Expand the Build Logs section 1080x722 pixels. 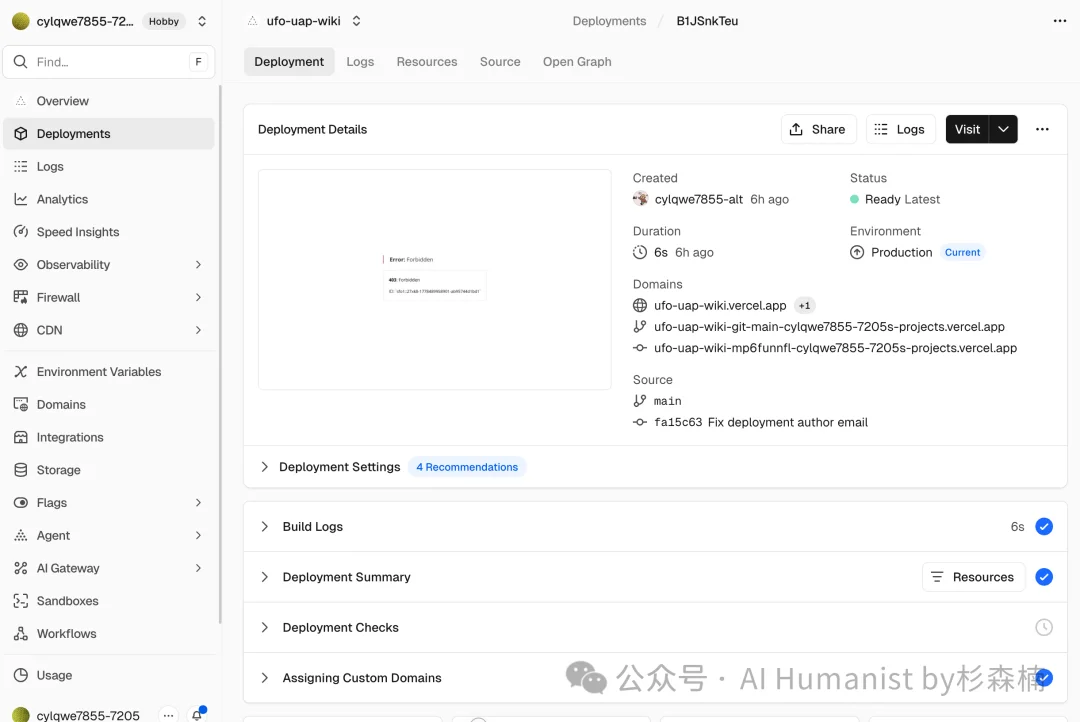click(264, 526)
